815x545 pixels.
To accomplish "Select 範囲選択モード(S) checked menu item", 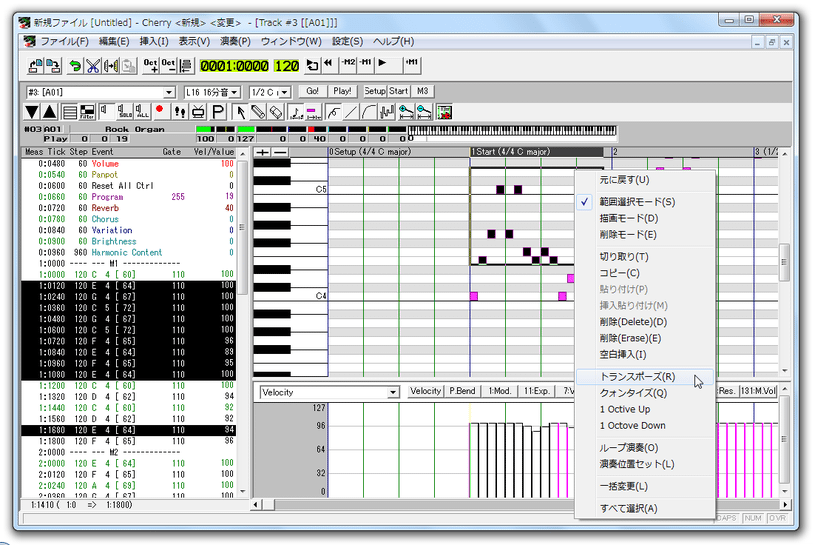I will (x=645, y=202).
